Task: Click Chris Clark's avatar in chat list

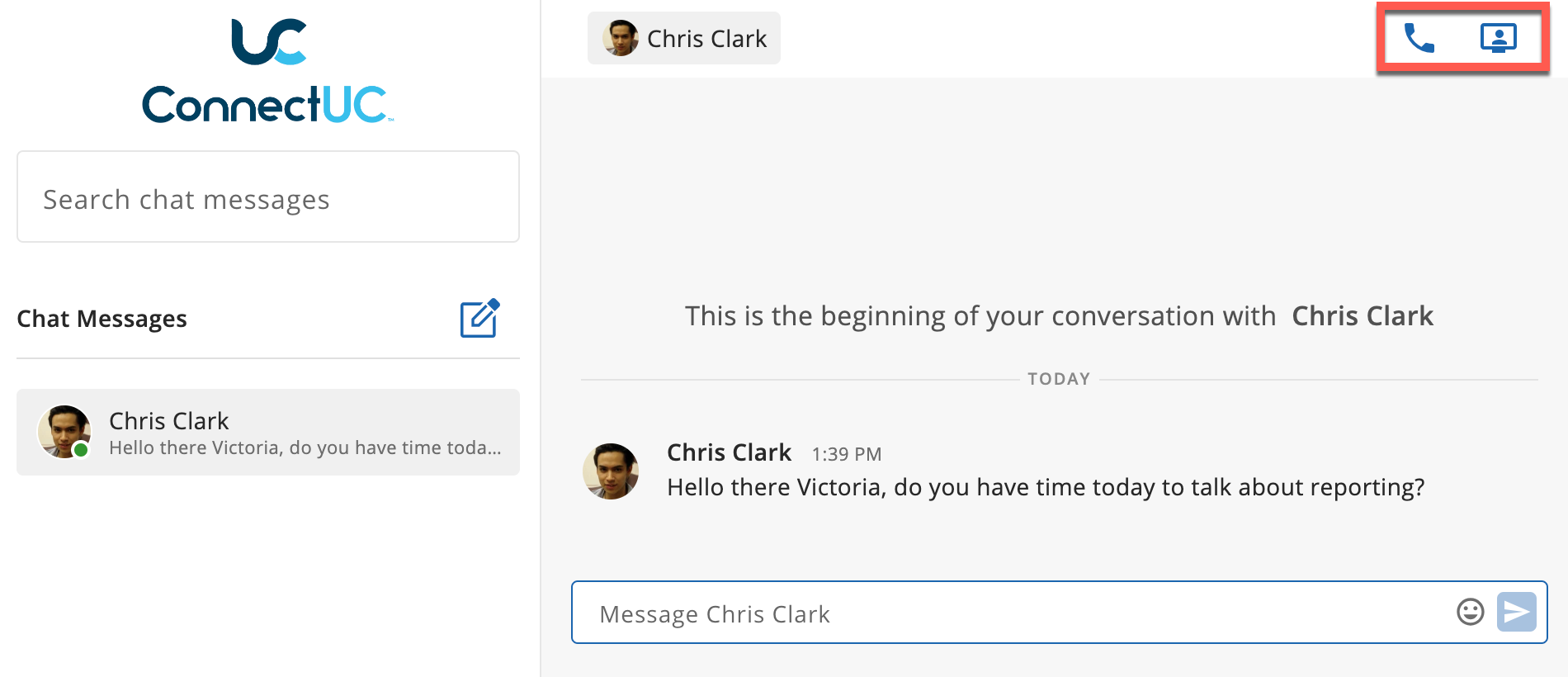Action: [x=64, y=431]
